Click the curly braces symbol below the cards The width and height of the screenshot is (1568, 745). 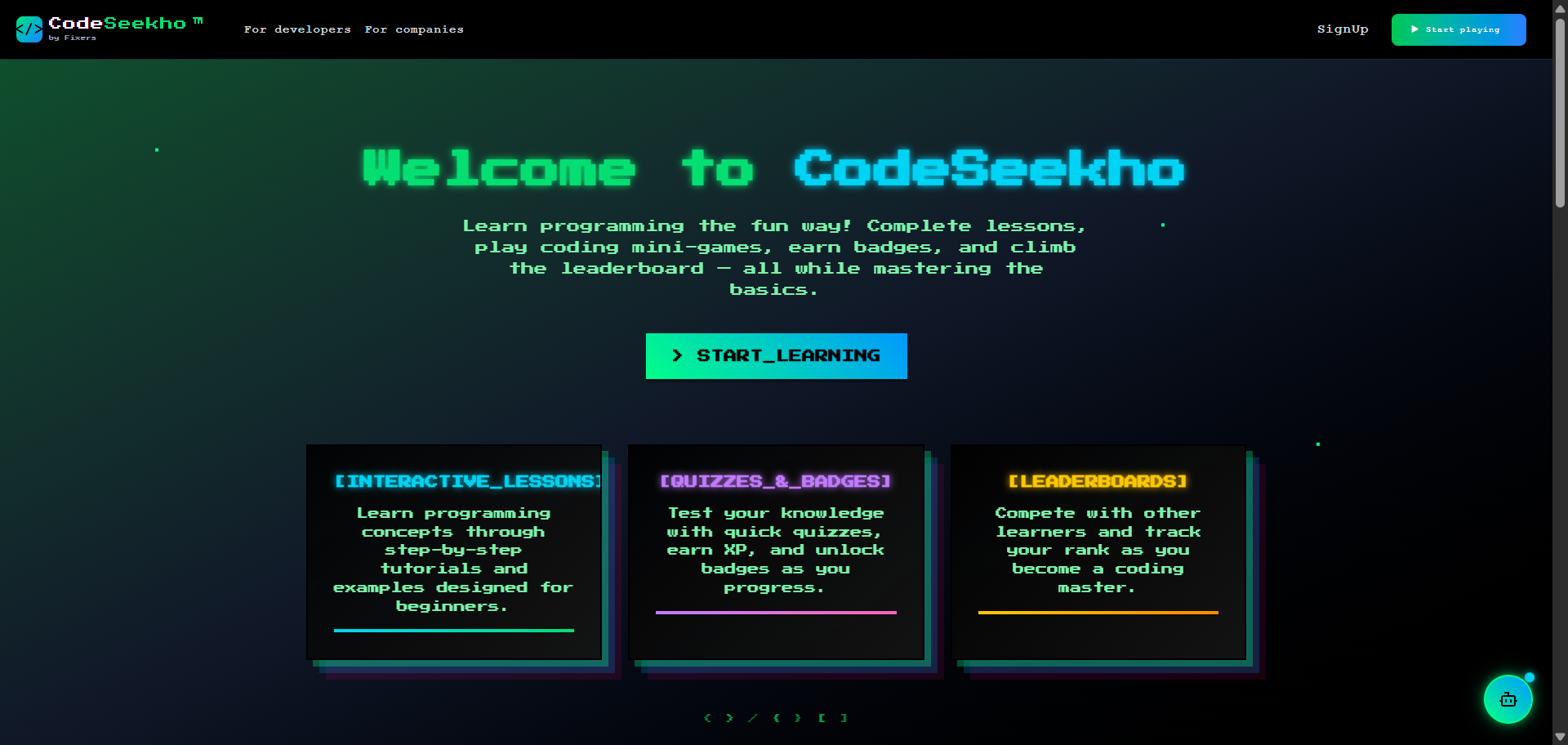[787, 718]
